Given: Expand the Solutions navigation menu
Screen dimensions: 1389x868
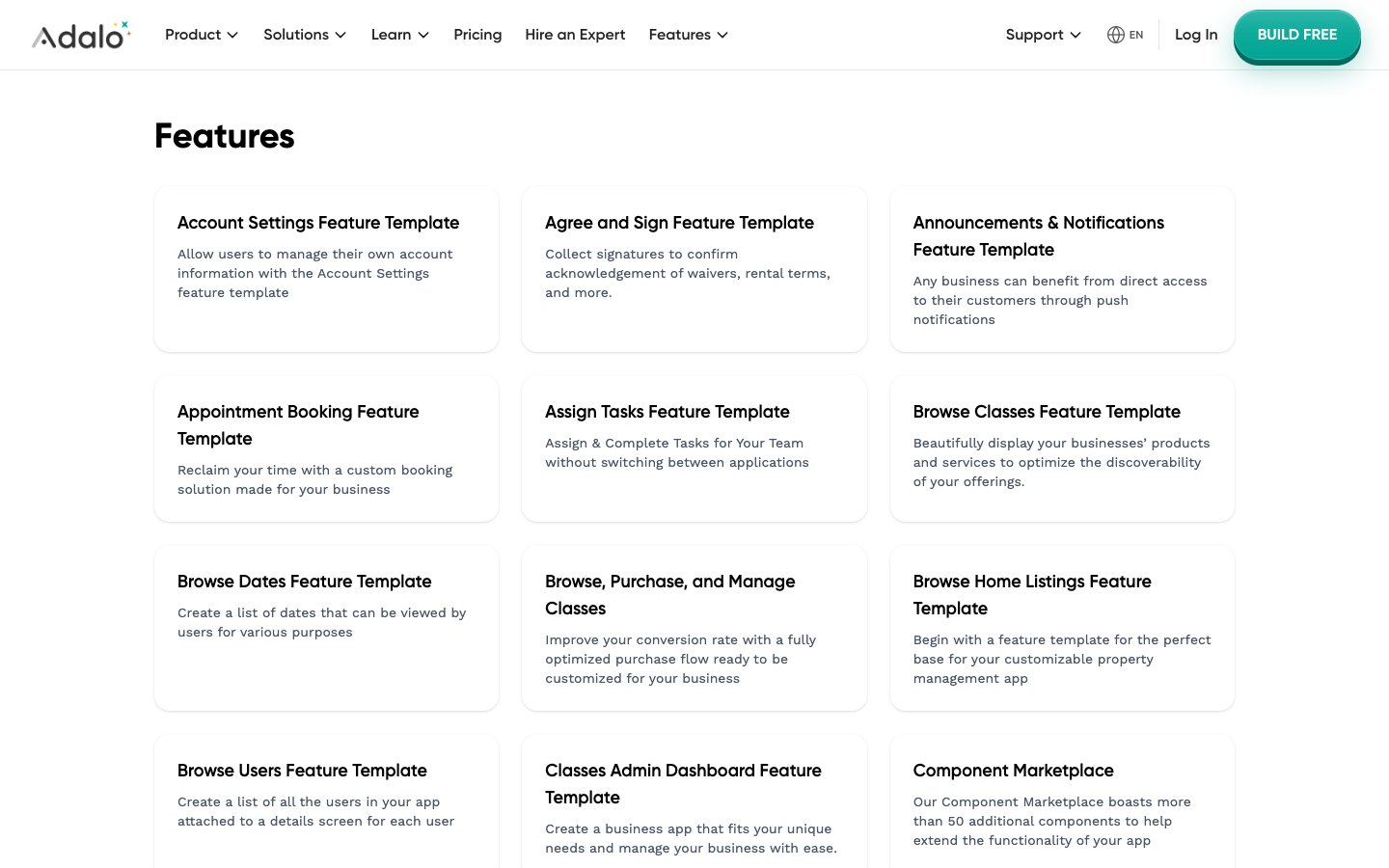Looking at the screenshot, I should 304,35.
